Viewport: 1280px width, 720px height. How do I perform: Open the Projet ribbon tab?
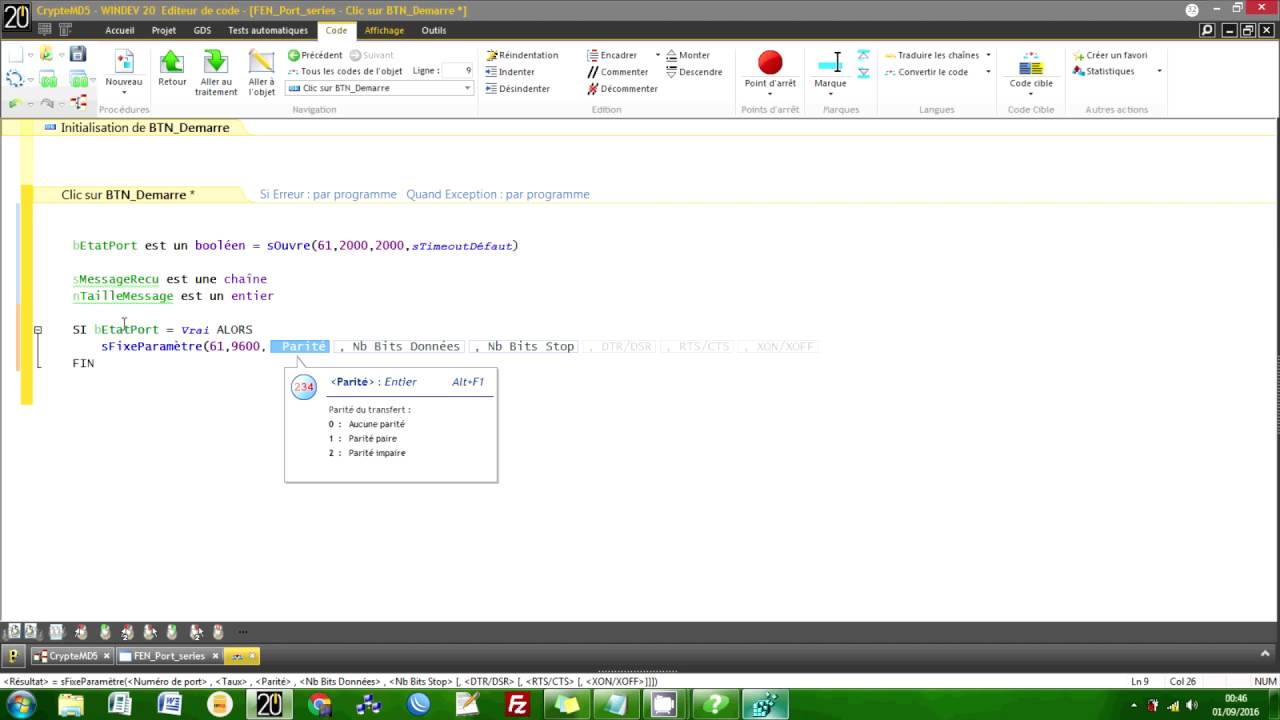point(164,30)
